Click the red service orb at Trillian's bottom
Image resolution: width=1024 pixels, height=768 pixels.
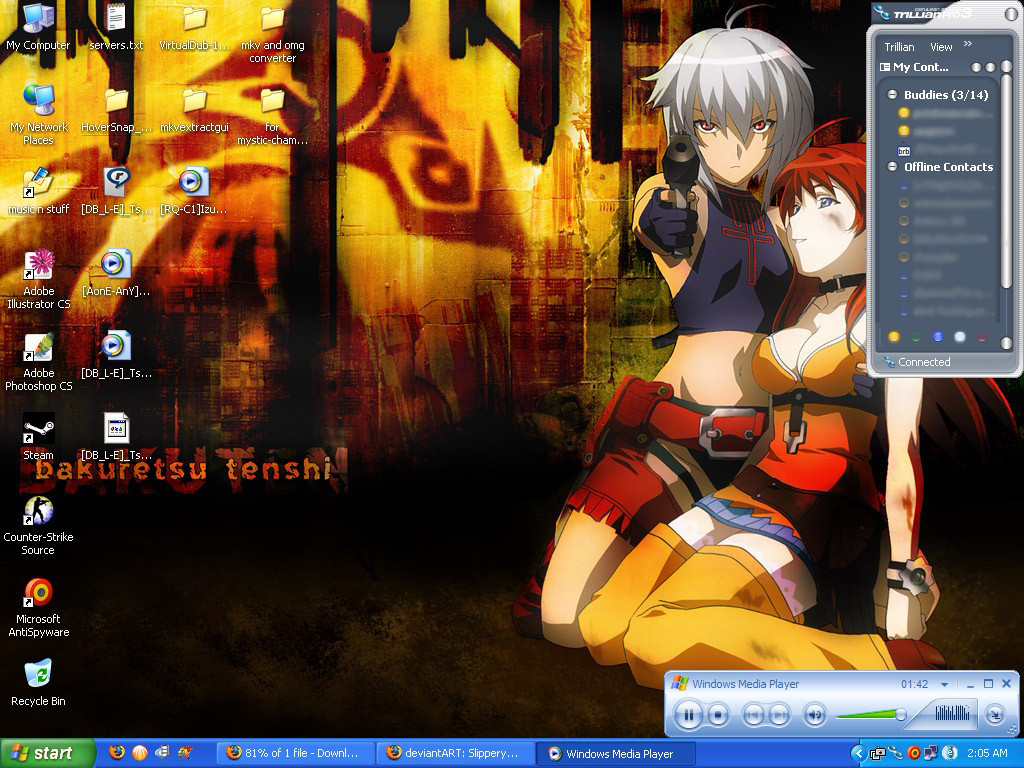982,337
